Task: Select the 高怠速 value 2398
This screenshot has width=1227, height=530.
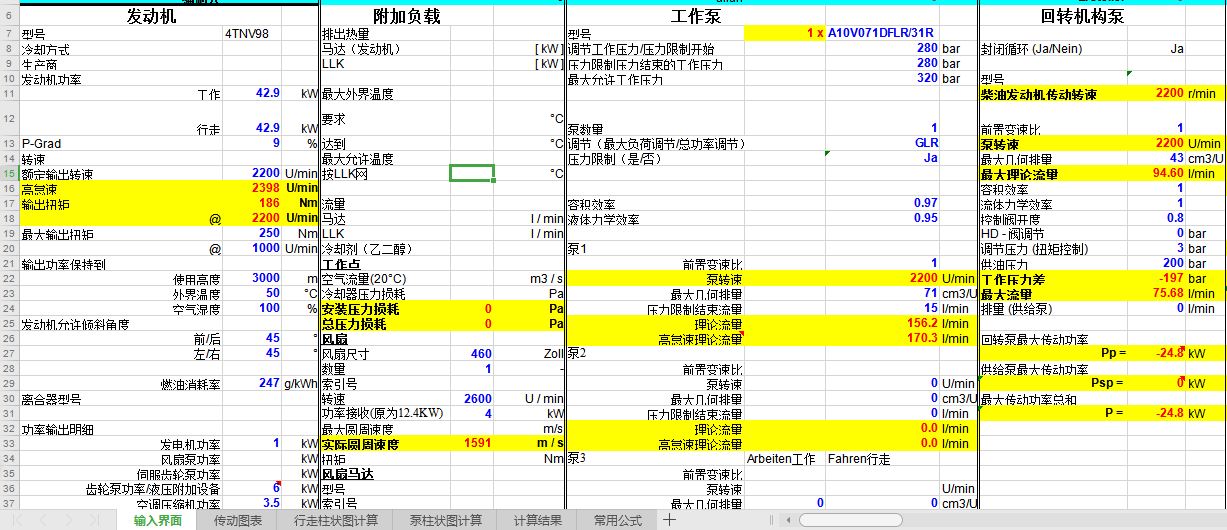Action: point(252,188)
